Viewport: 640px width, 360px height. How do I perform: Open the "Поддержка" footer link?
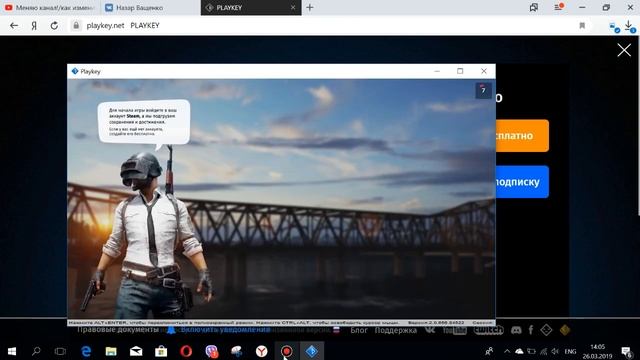pyautogui.click(x=396, y=330)
